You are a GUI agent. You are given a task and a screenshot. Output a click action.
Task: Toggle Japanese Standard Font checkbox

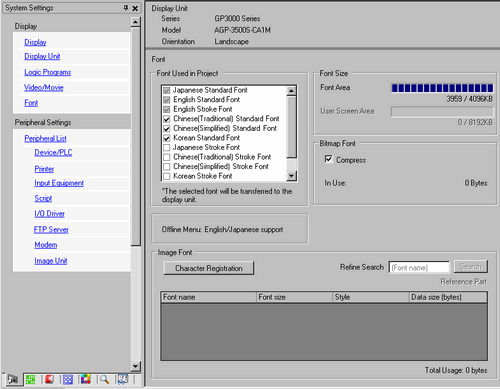pyautogui.click(x=167, y=90)
